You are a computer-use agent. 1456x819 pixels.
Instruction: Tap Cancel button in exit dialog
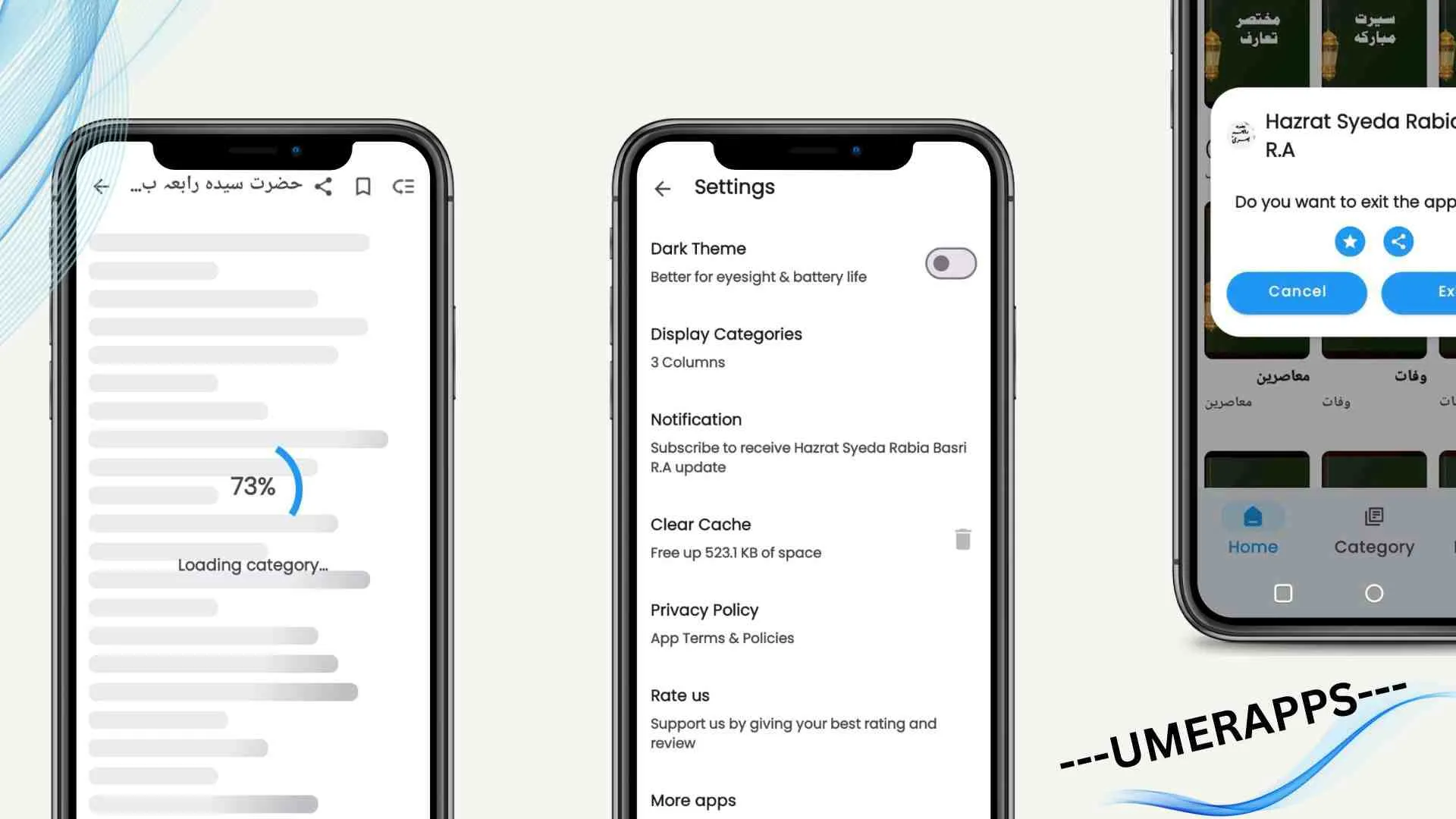point(1297,291)
